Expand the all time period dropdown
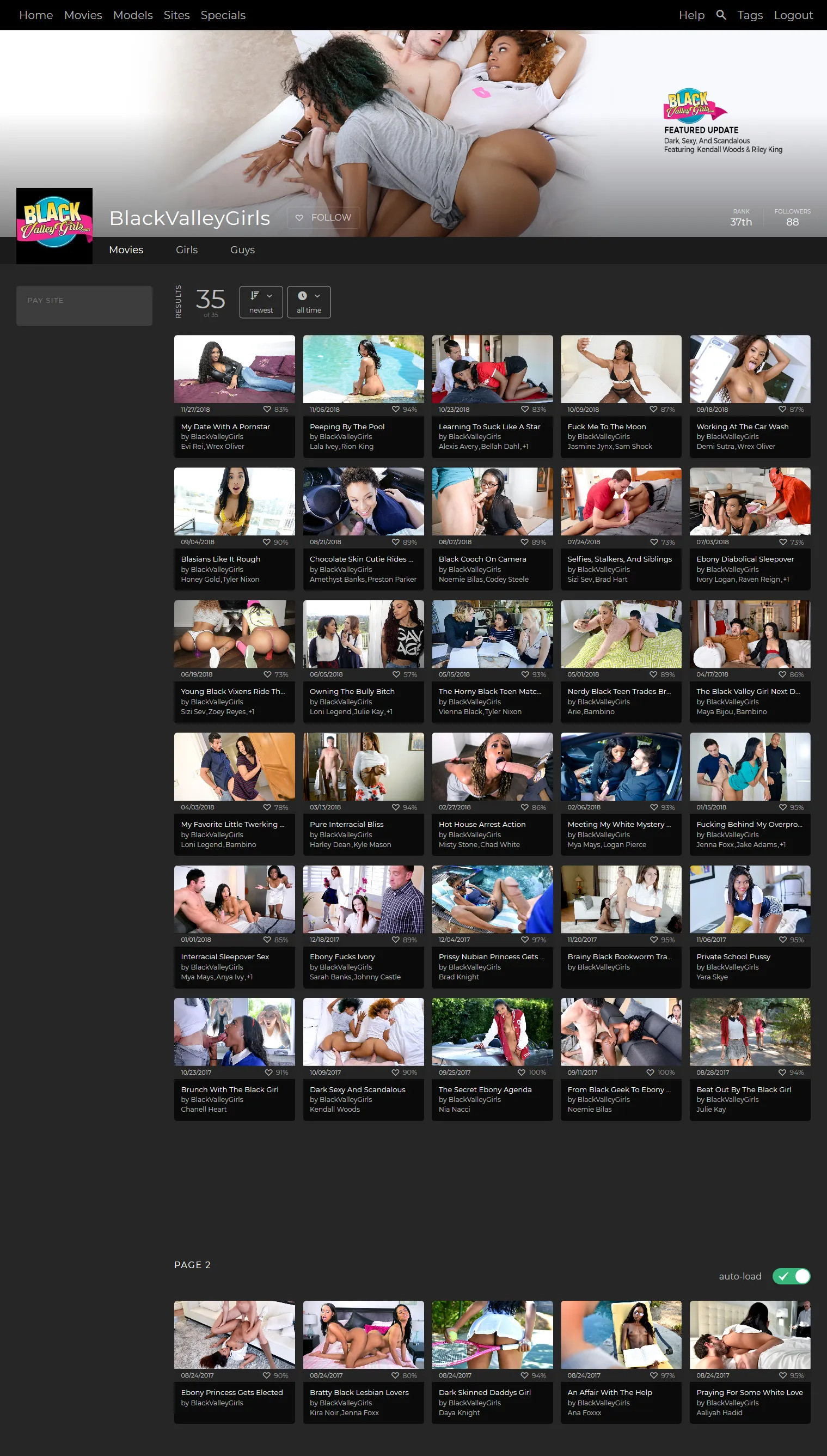 click(308, 302)
